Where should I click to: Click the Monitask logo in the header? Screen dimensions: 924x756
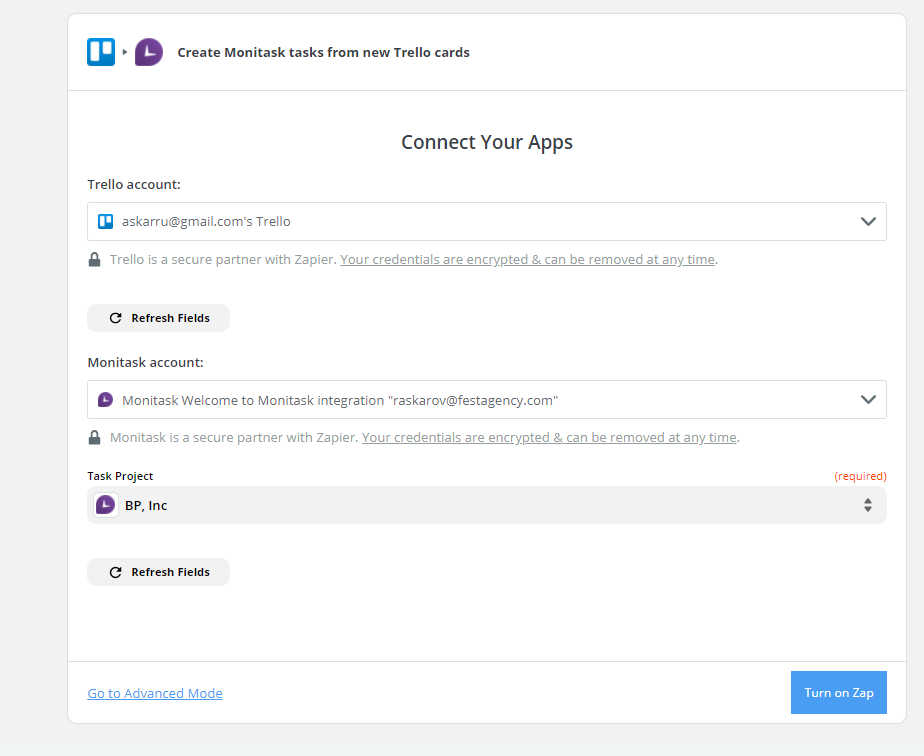(x=148, y=52)
